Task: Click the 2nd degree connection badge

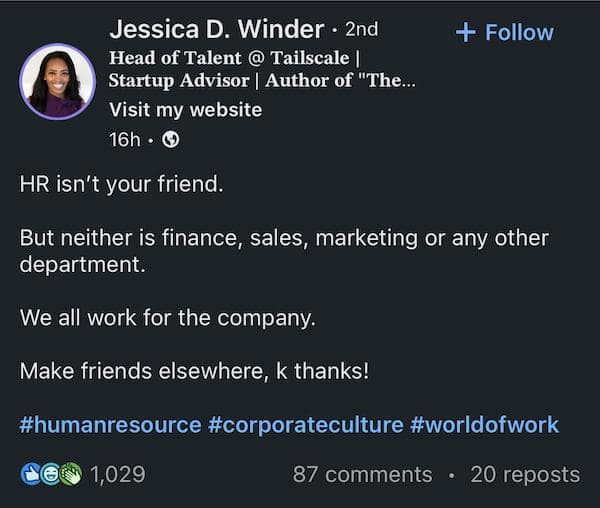Action: pos(361,29)
